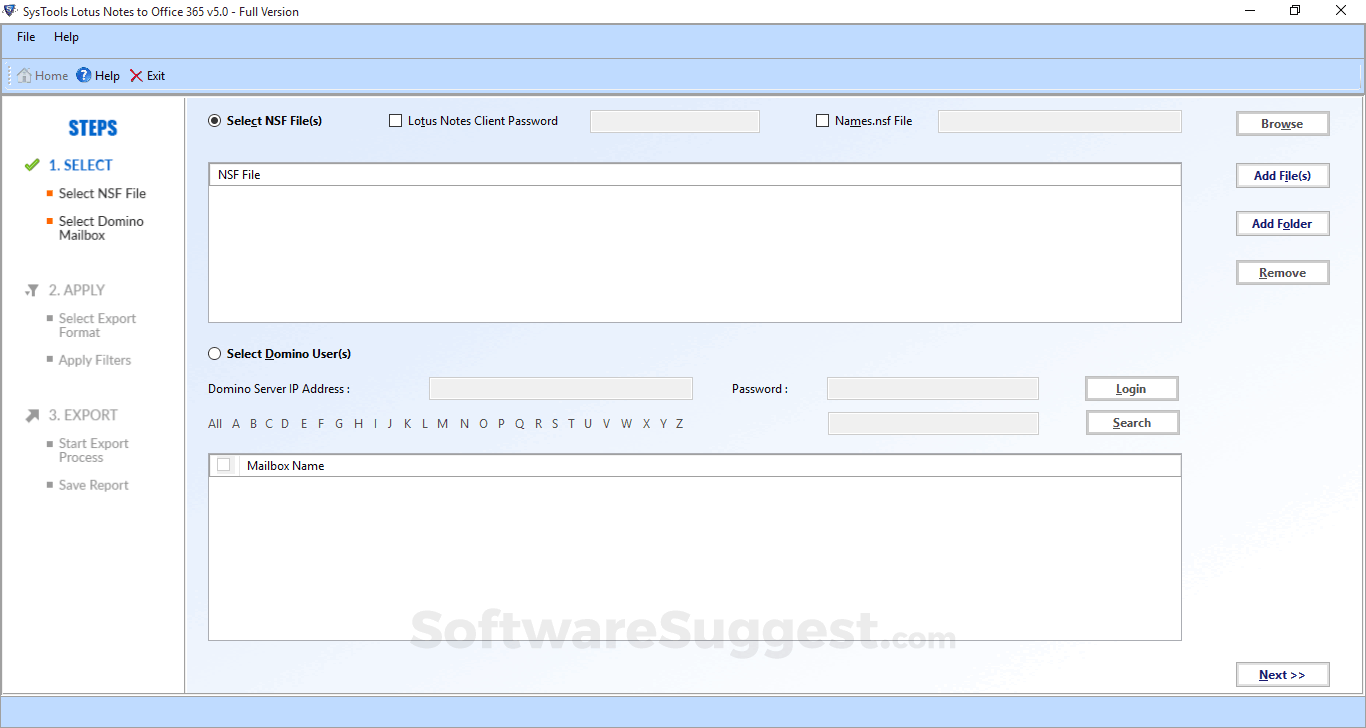Click the Search button
Screen dimensions: 1366x728
coord(1132,423)
